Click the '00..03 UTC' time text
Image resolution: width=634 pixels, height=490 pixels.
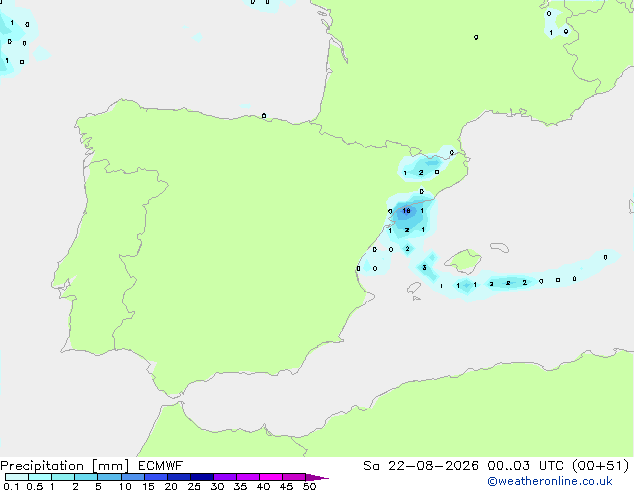[x=526, y=466]
